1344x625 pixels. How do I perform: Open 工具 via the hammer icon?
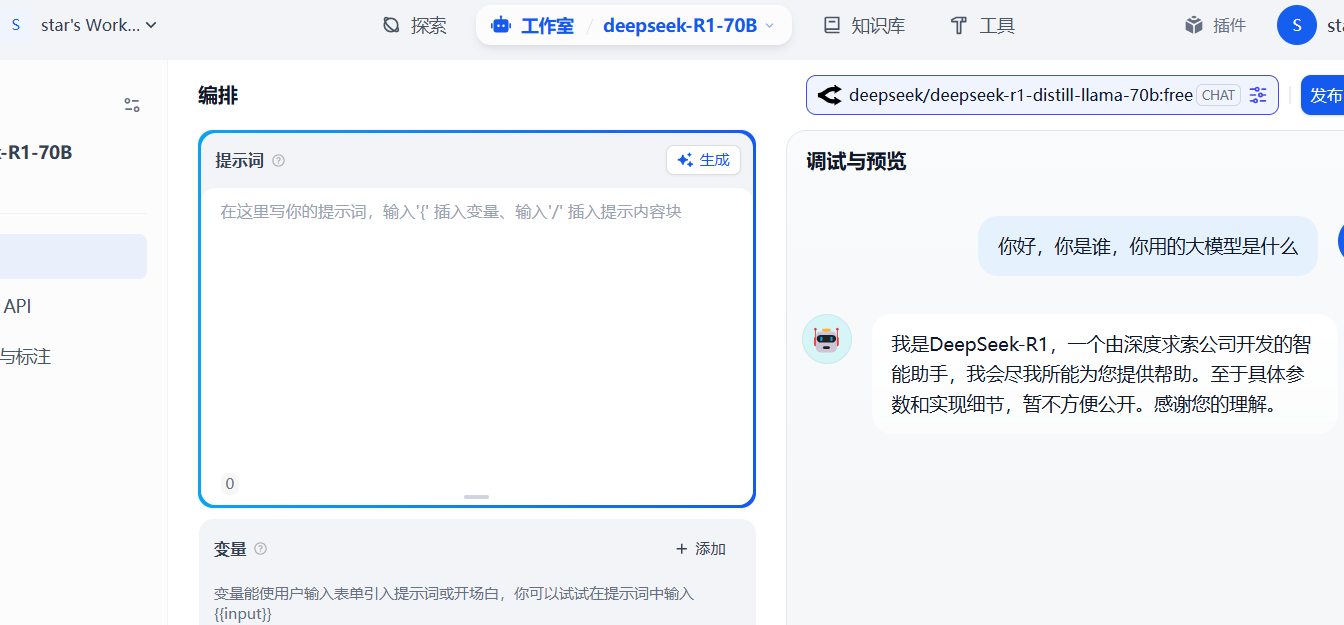pos(958,25)
